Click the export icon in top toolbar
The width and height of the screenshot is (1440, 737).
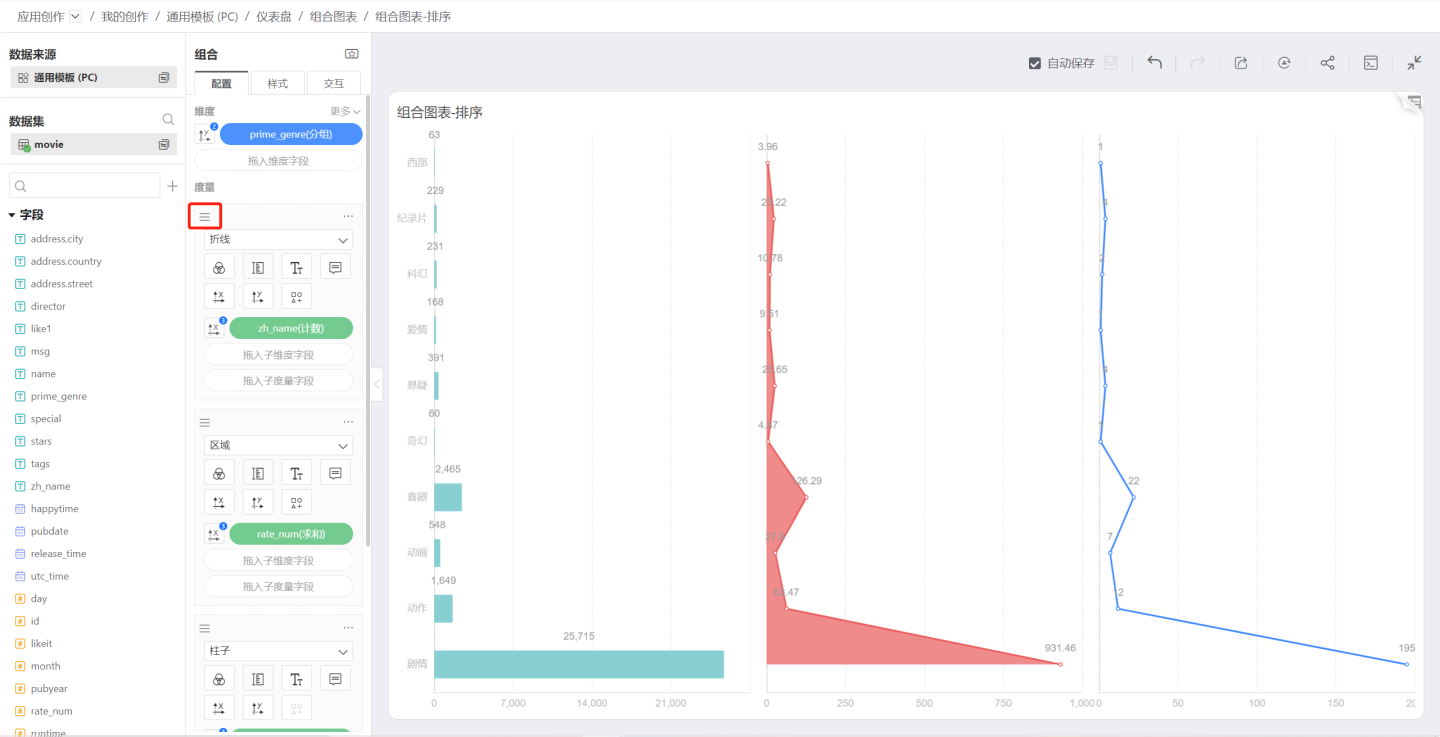pyautogui.click(x=1241, y=63)
